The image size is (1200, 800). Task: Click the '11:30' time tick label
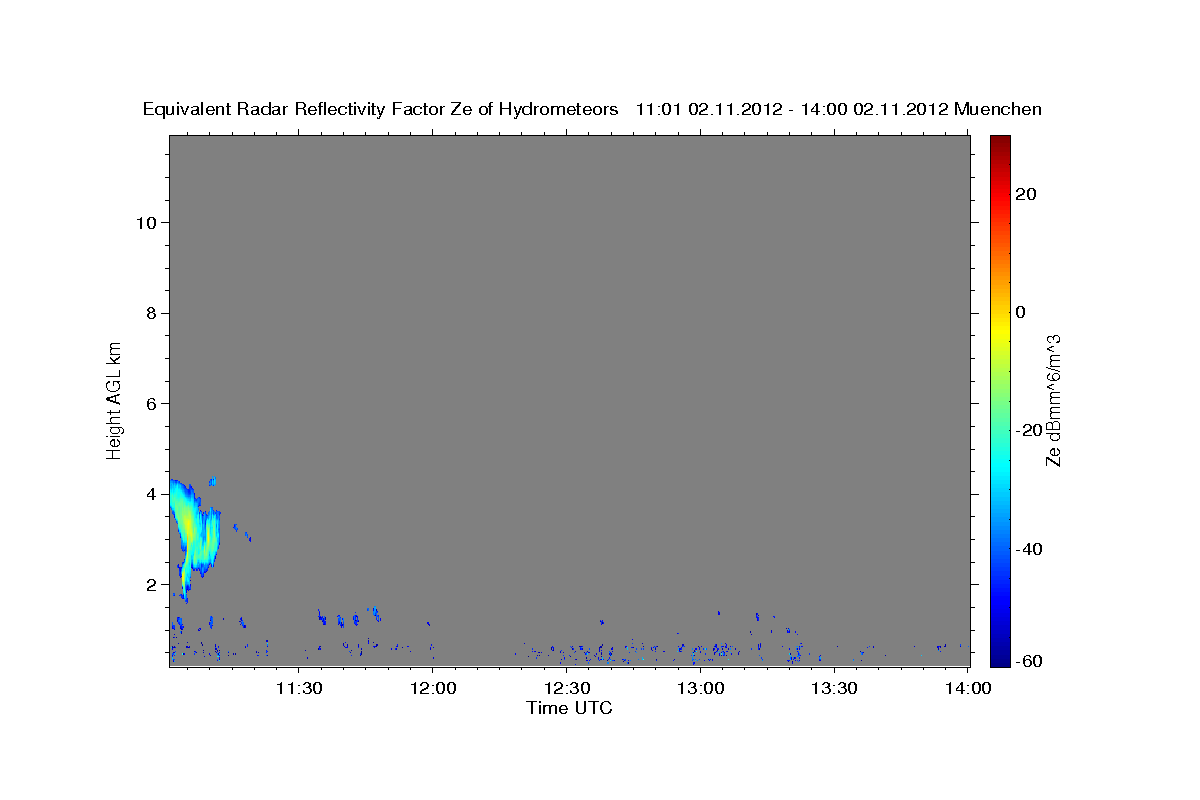pyautogui.click(x=298, y=688)
